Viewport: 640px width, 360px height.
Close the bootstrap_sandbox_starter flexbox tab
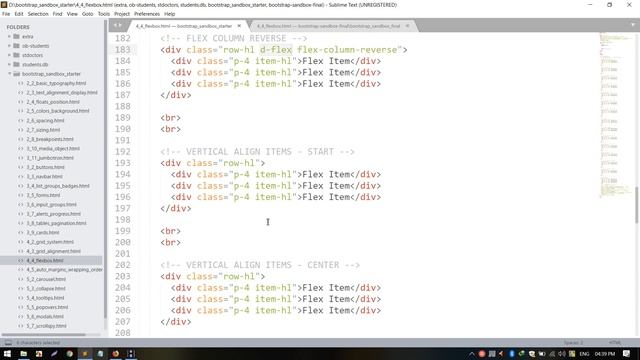pos(239,26)
